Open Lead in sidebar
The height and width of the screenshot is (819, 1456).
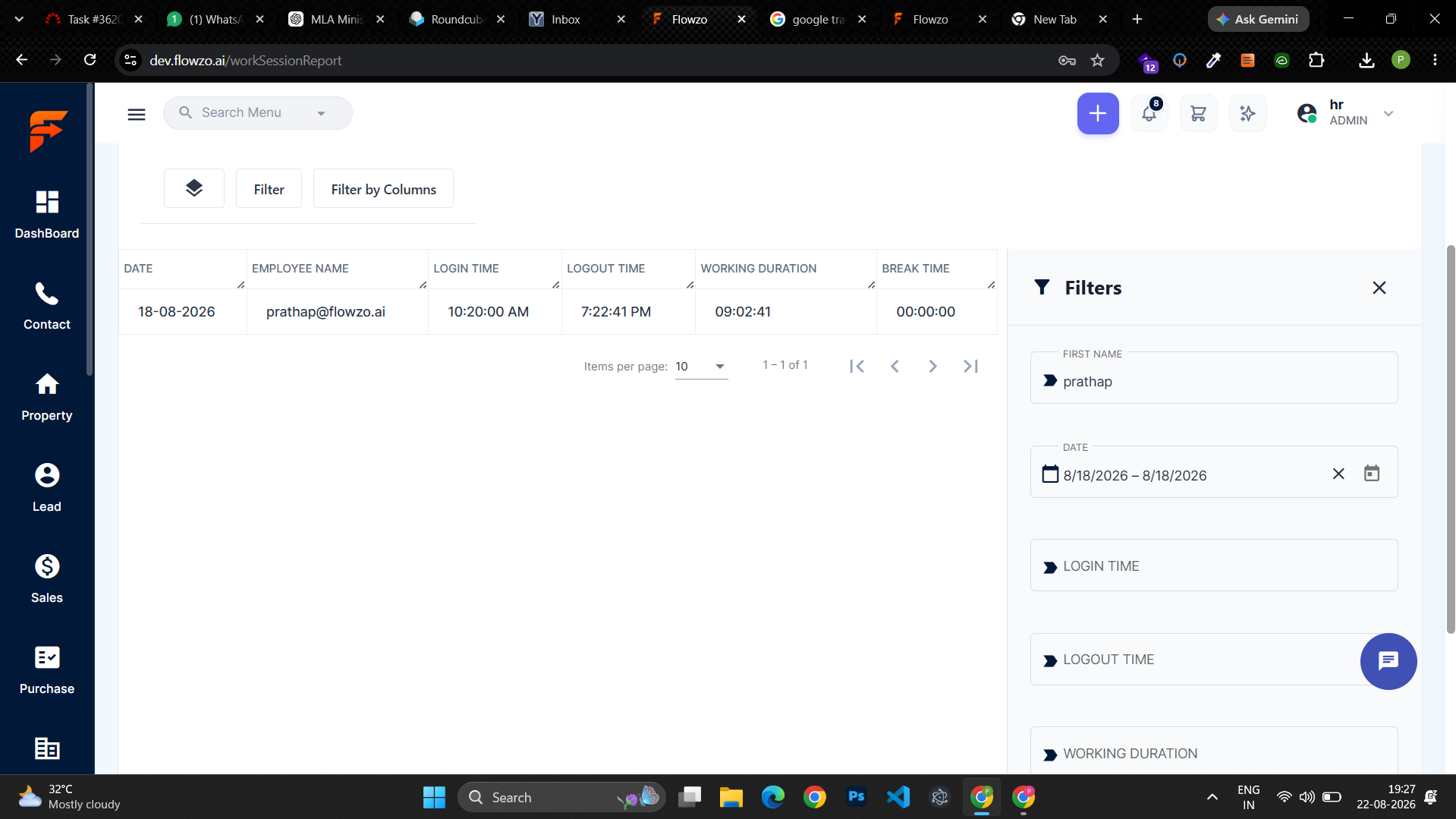coord(47,488)
